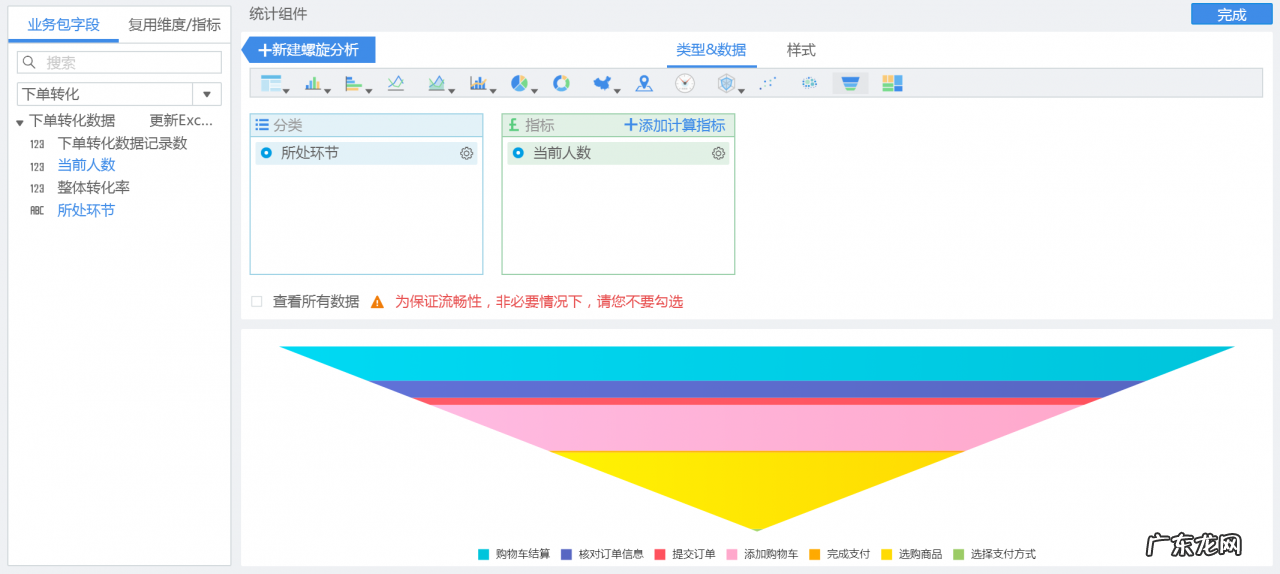Image resolution: width=1280 pixels, height=574 pixels.
Task: Choose the bubble cluster chart icon
Action: pos(809,83)
